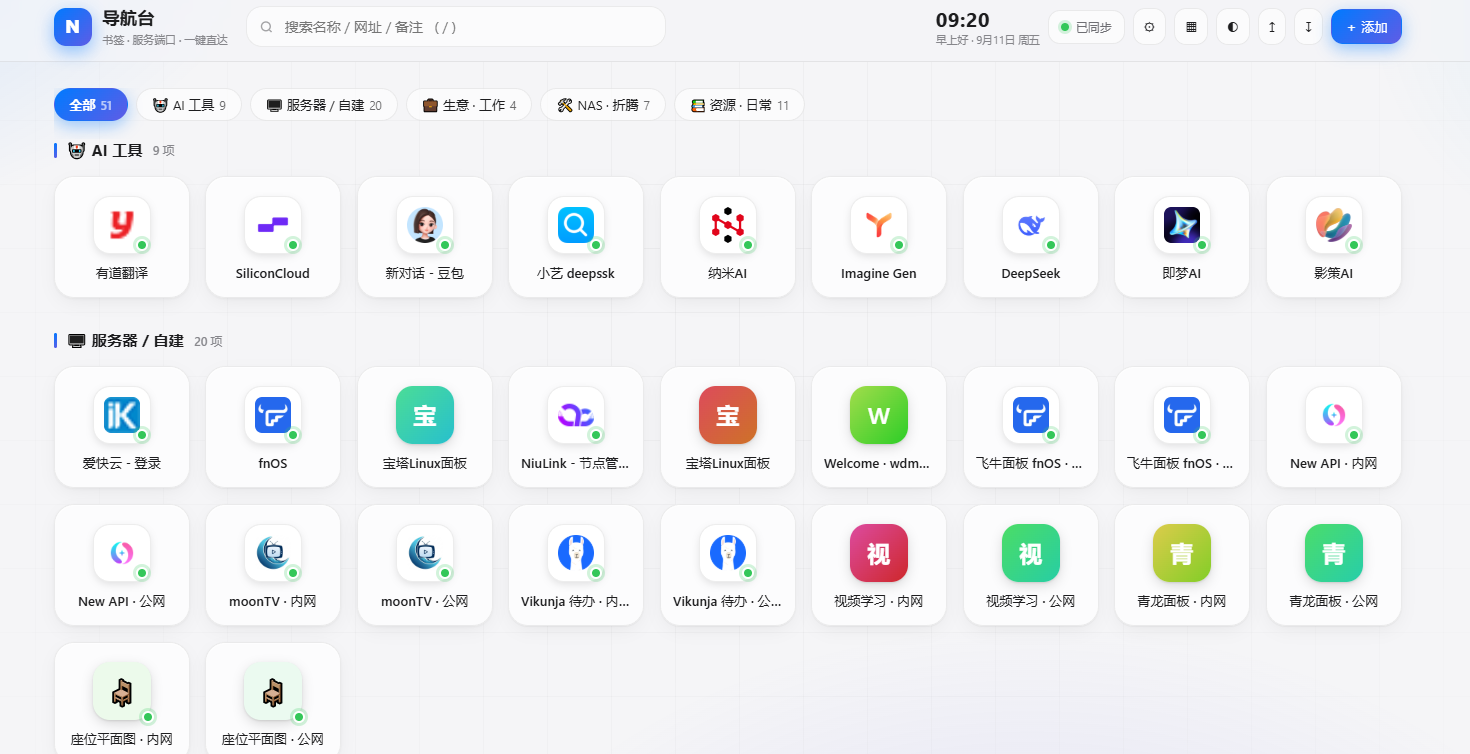Open the 有道翻译 shortcut

(x=122, y=237)
